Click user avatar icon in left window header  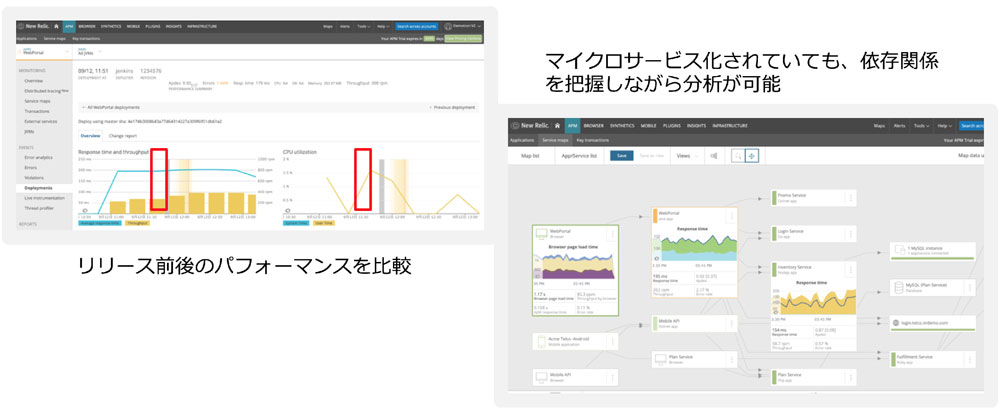[x=448, y=26]
